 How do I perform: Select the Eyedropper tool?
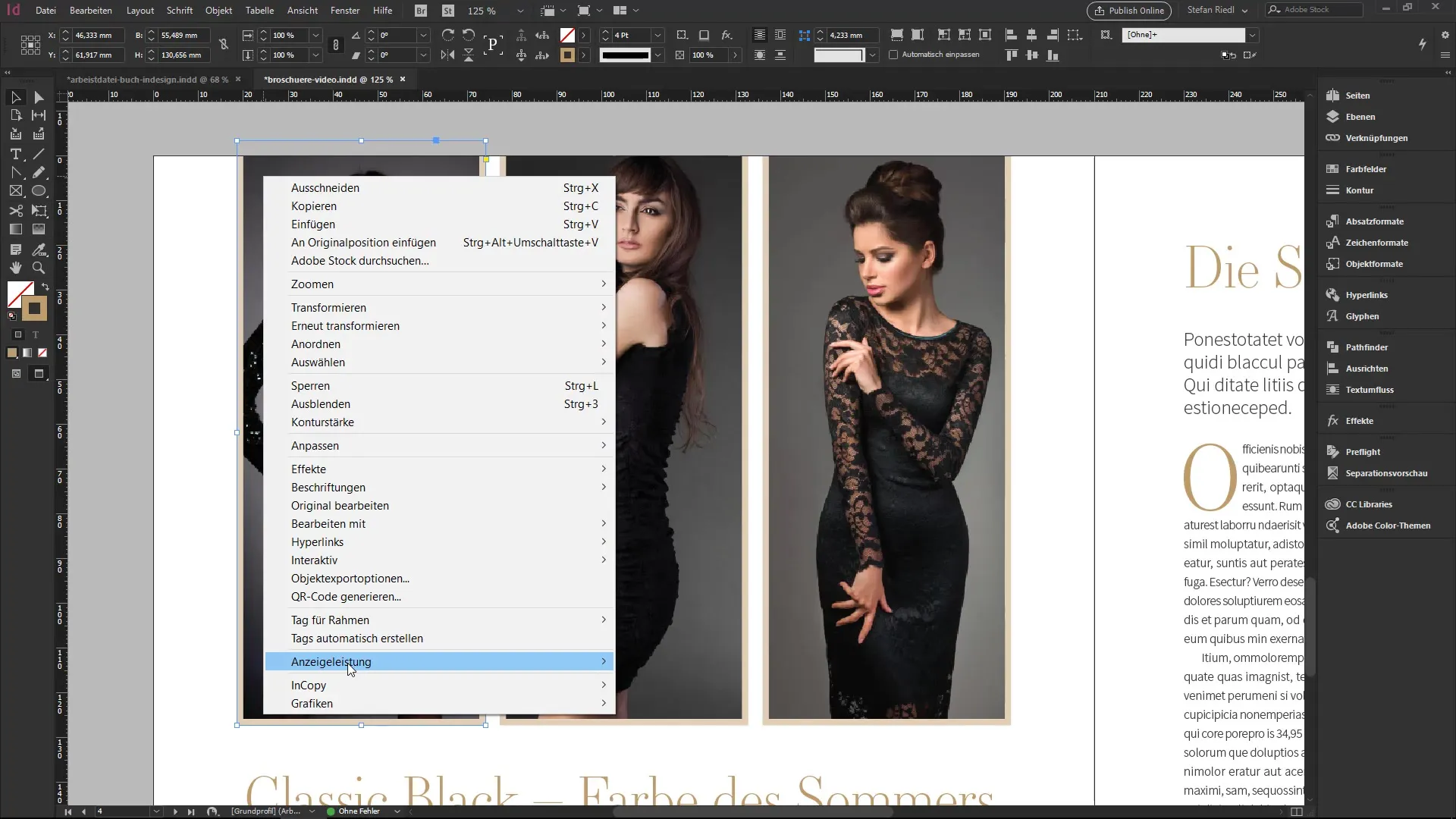(x=39, y=249)
